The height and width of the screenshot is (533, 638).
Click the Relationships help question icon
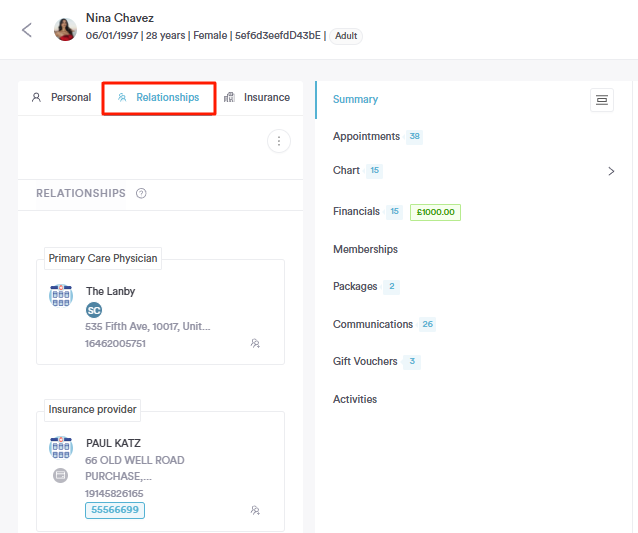tap(141, 193)
